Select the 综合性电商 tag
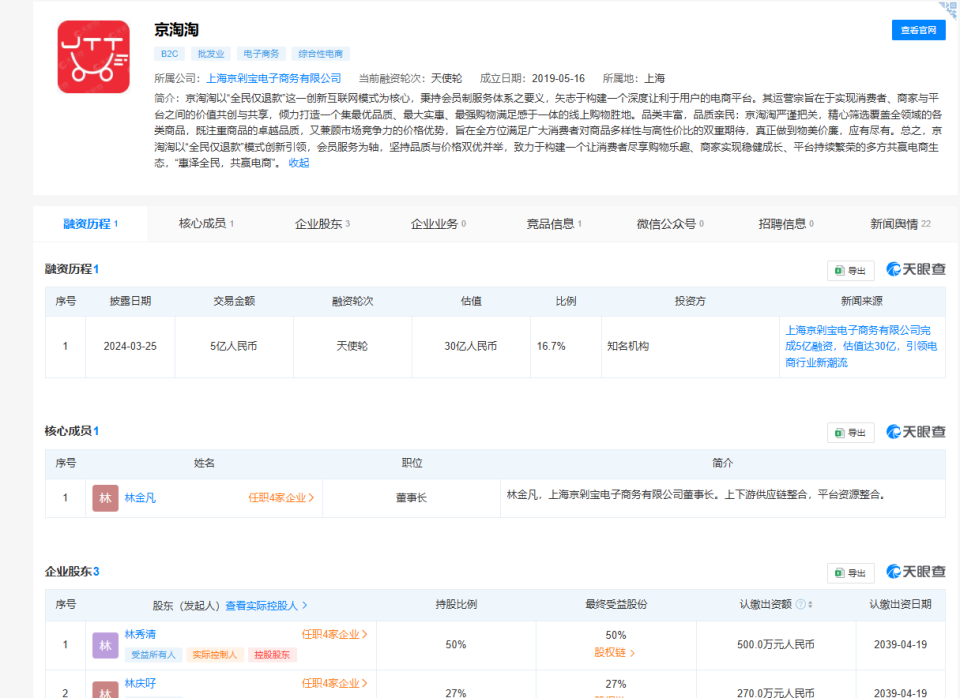Viewport: 960px width, 698px height. click(320, 54)
